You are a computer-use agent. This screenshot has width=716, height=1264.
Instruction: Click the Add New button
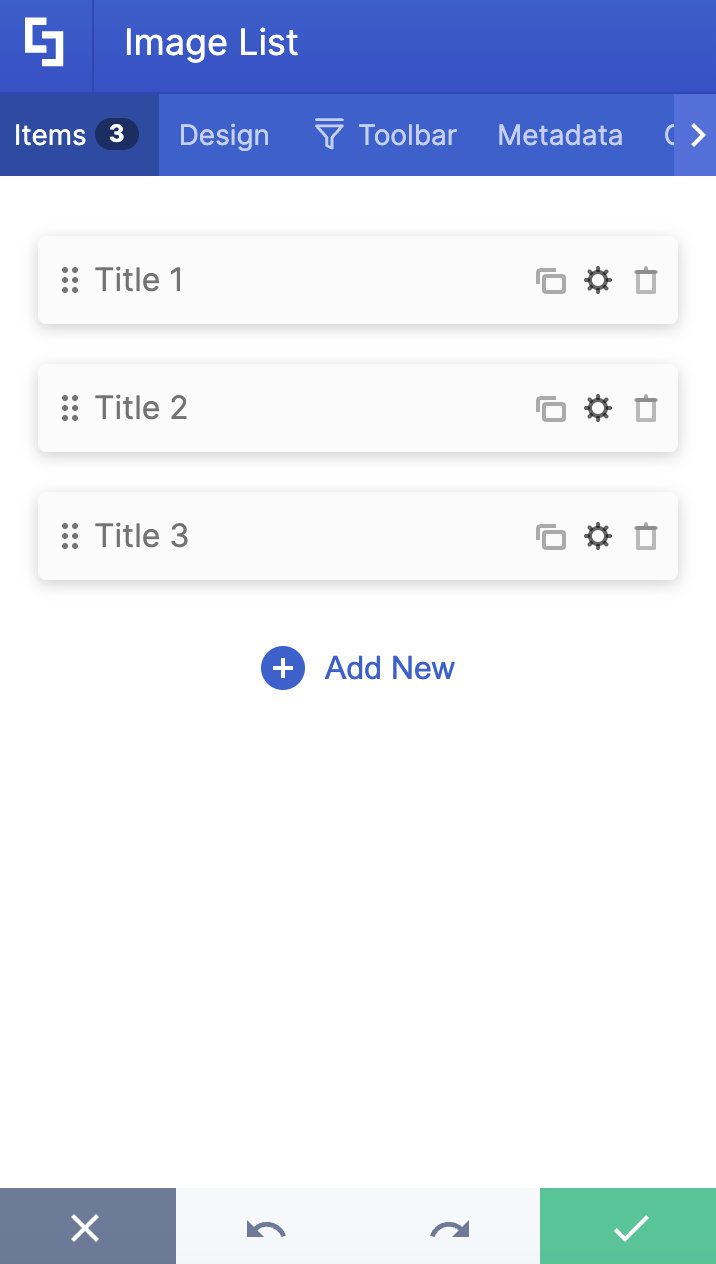357,667
